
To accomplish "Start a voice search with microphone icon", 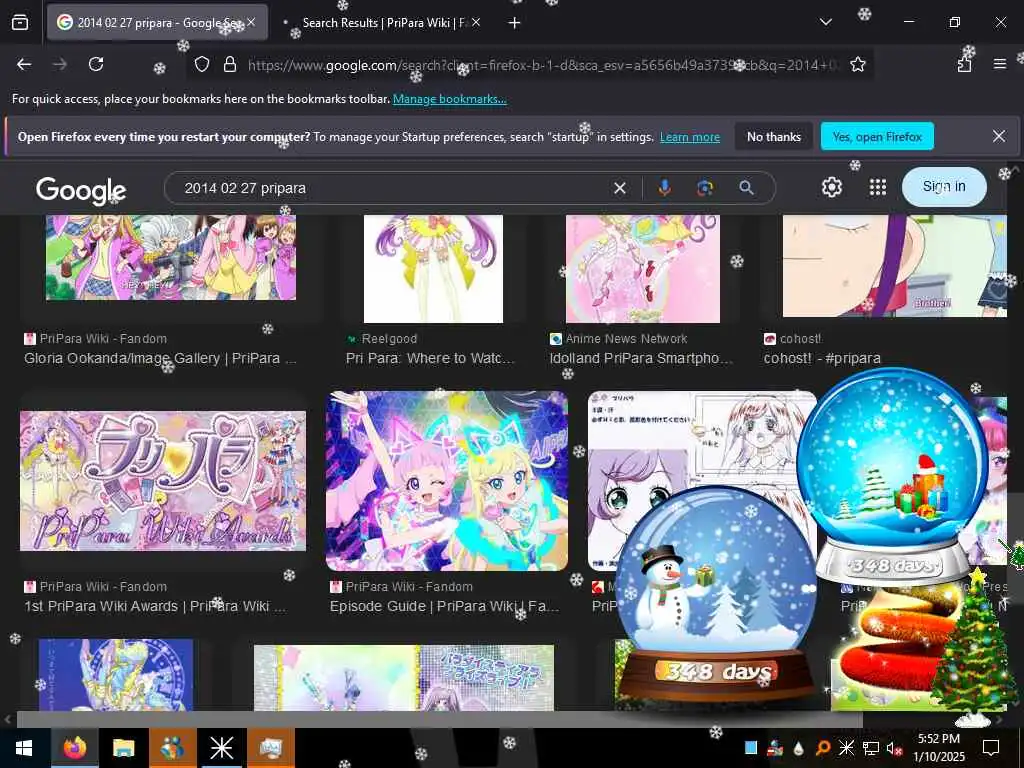I will pyautogui.click(x=664, y=188).
